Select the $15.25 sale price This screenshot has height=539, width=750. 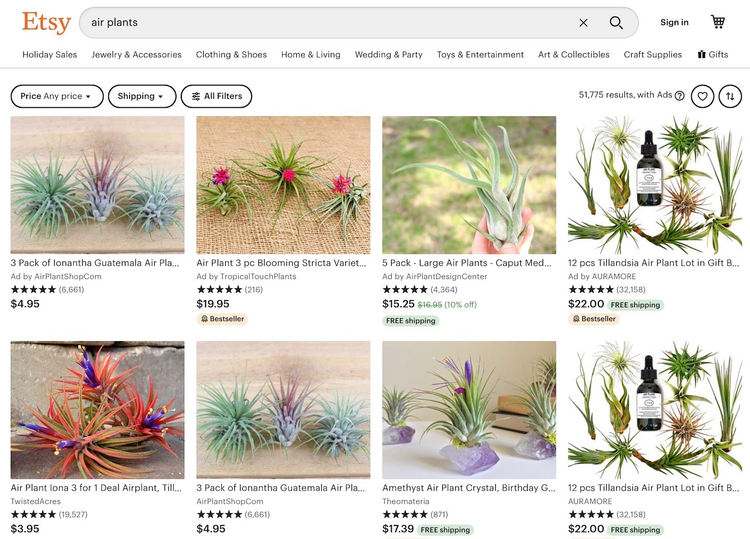coord(398,304)
